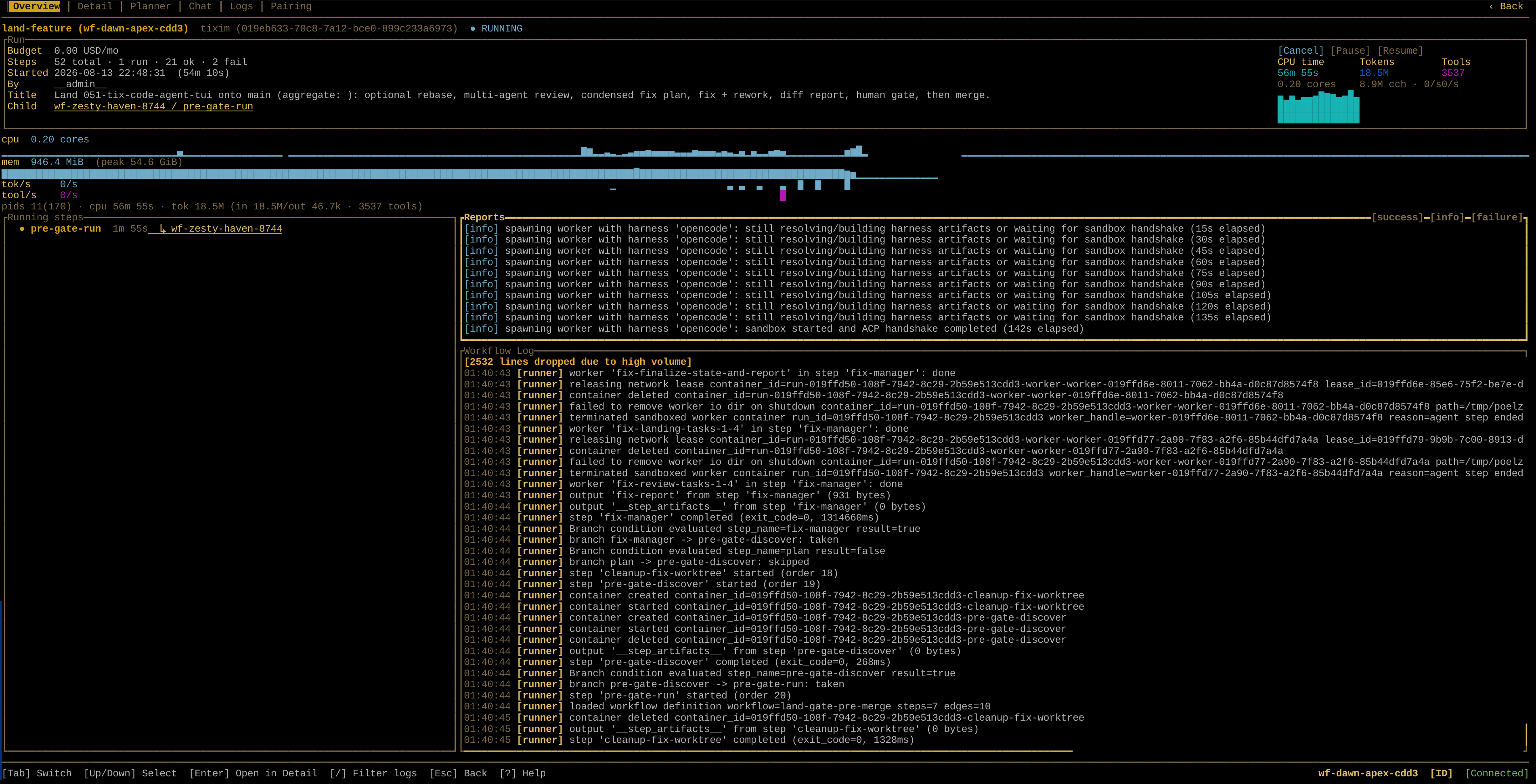The image size is (1536, 784).
Task: Click the RUNNING status indicator
Action: (x=496, y=29)
